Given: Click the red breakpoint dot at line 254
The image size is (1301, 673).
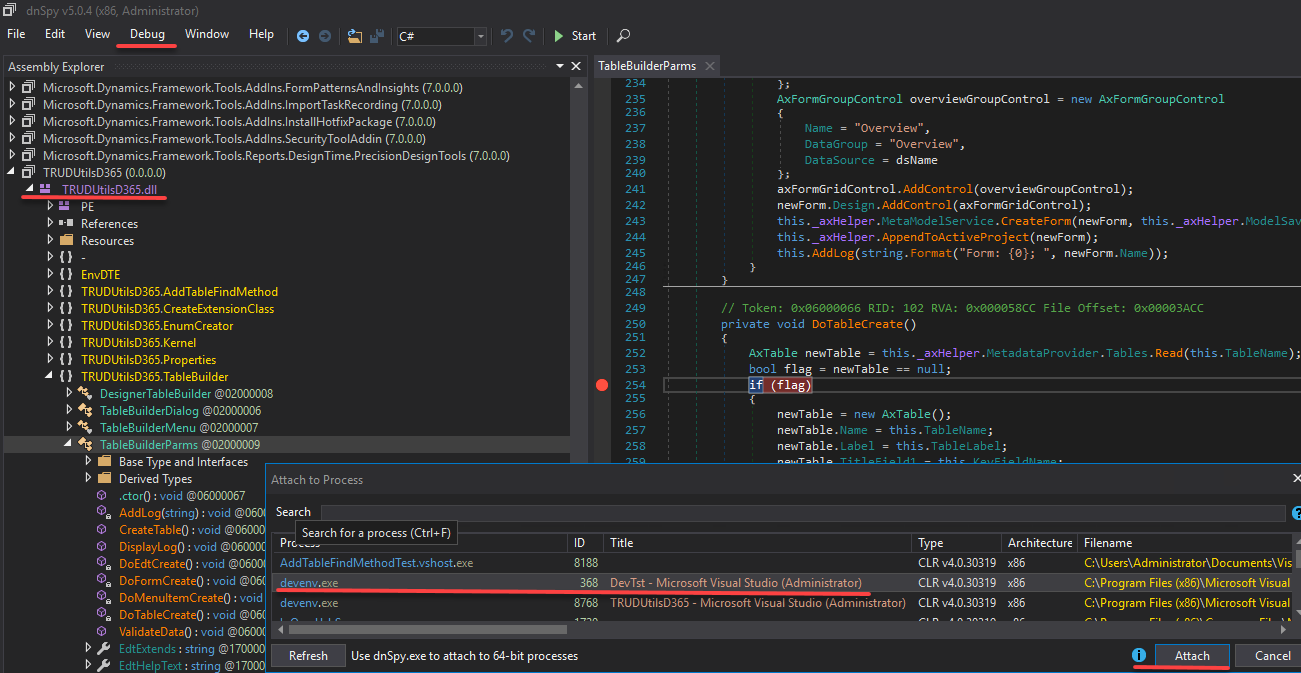Looking at the screenshot, I should [x=602, y=385].
